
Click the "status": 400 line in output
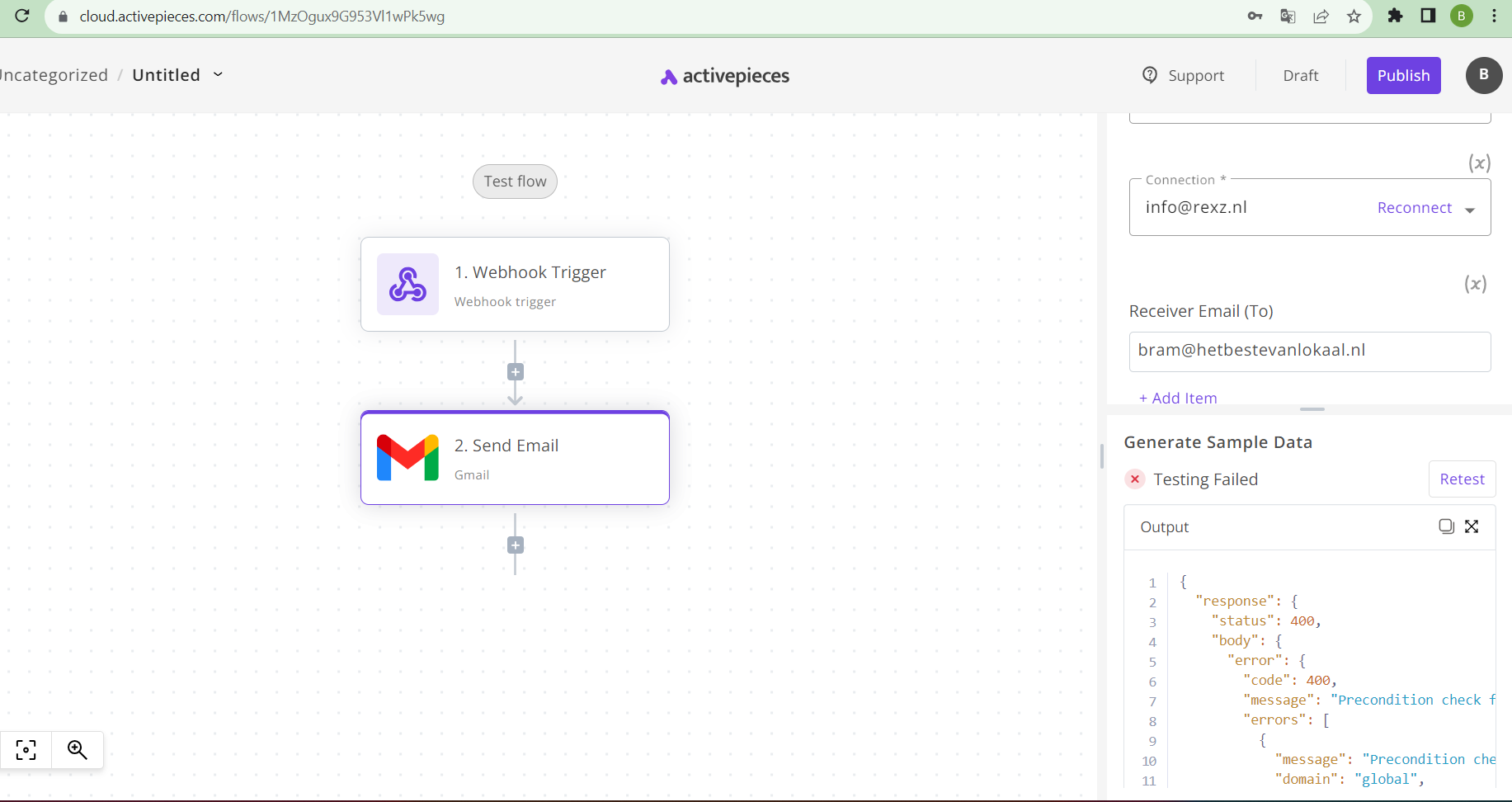1265,621
